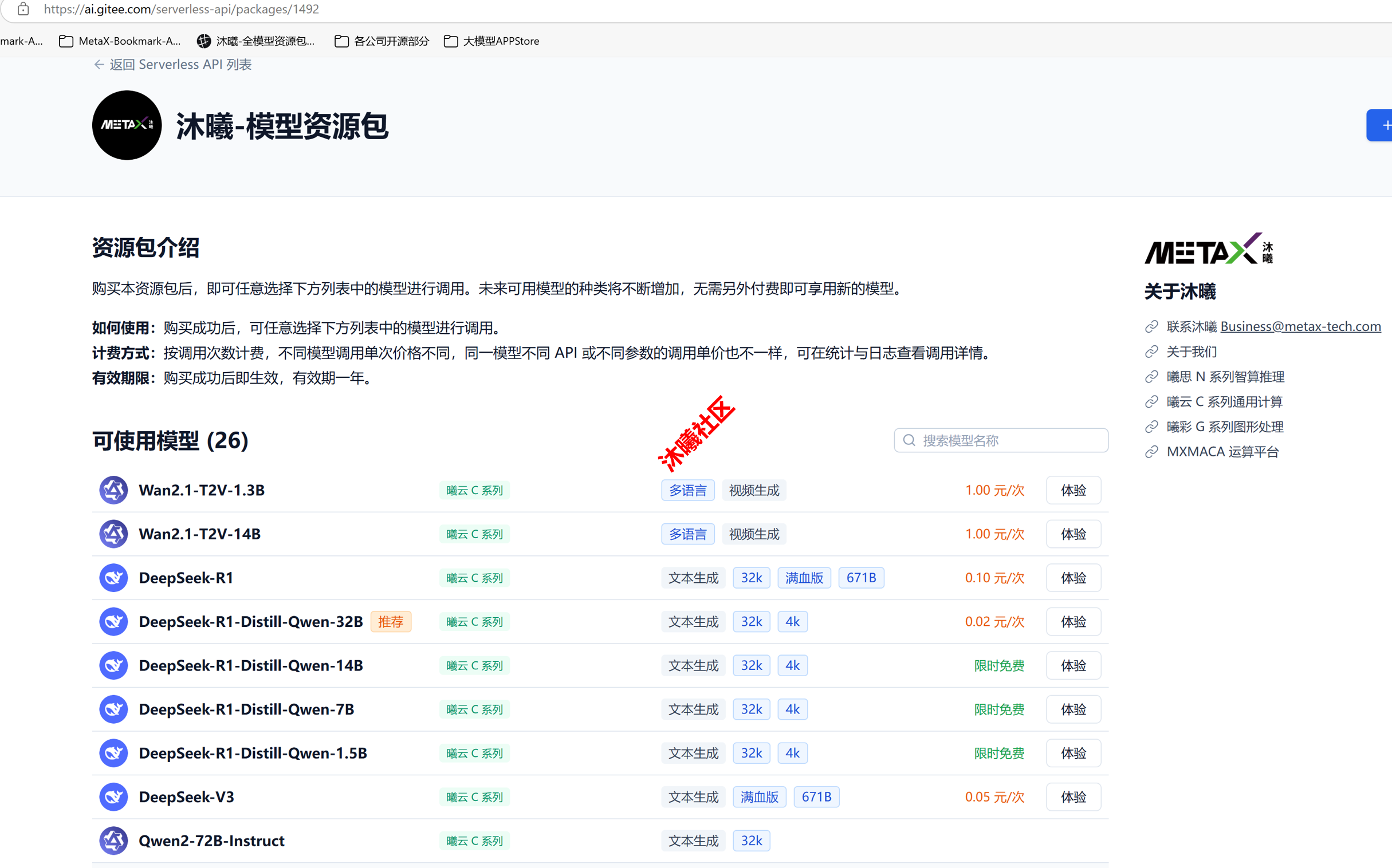1392x868 pixels.
Task: Click the link icon beside MXMACA 运算平台
Action: [x=1151, y=452]
